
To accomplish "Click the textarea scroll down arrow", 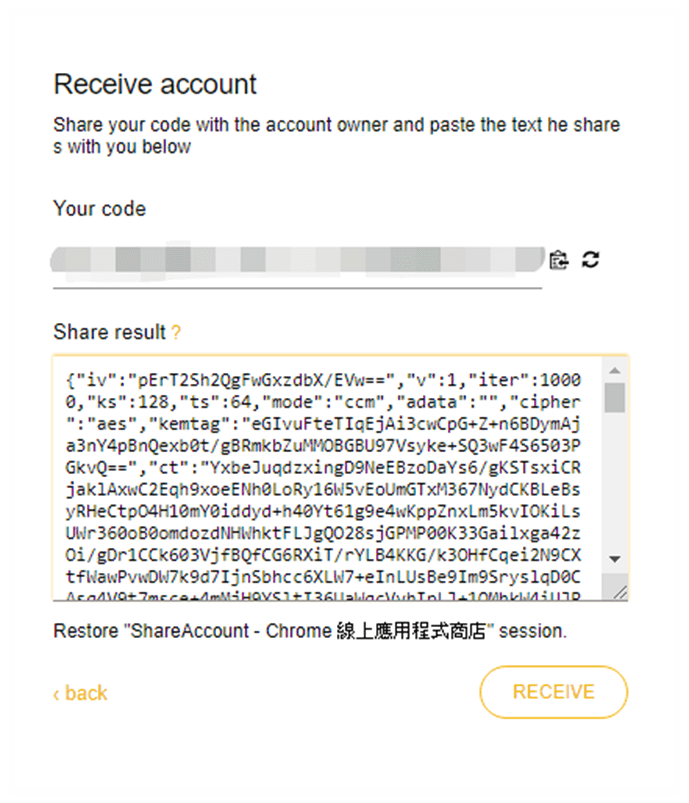I will pos(616,559).
